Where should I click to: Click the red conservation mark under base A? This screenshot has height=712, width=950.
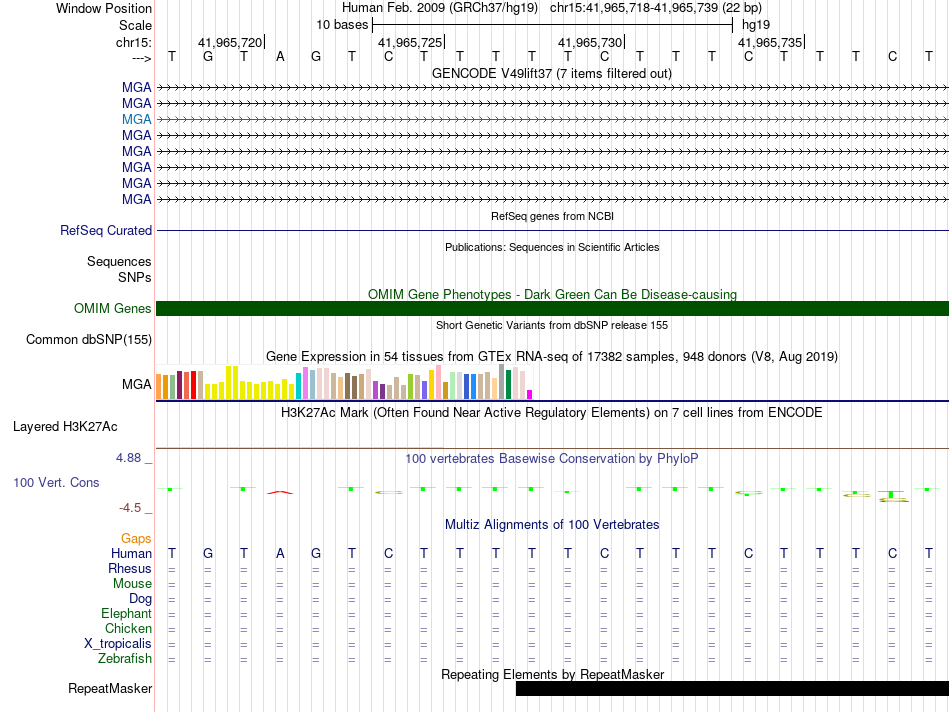(280, 492)
